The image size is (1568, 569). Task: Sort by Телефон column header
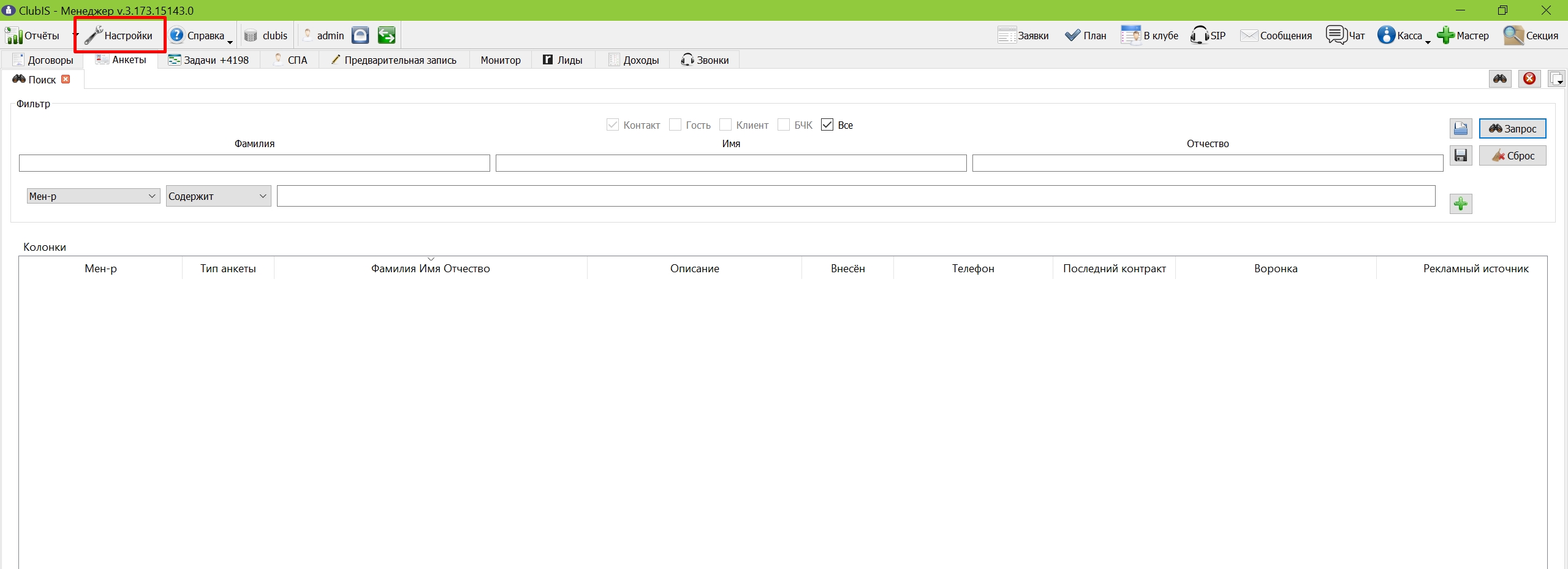[973, 269]
